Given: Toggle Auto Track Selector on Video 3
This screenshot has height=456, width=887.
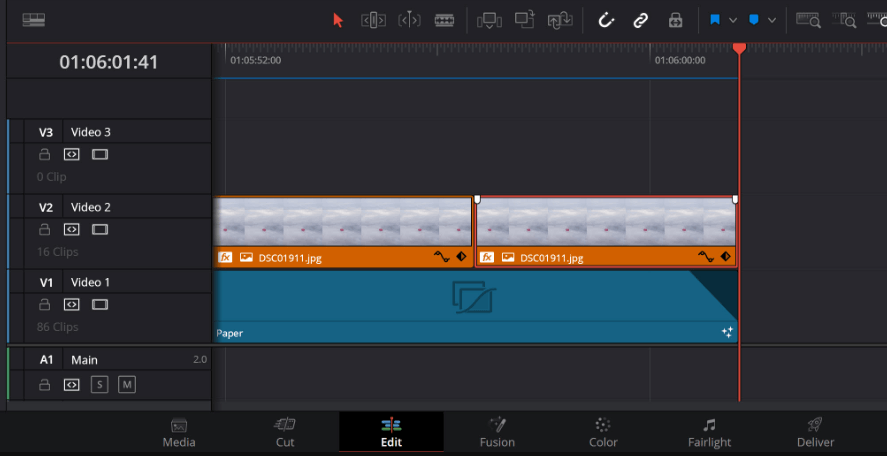Looking at the screenshot, I should pos(71,154).
